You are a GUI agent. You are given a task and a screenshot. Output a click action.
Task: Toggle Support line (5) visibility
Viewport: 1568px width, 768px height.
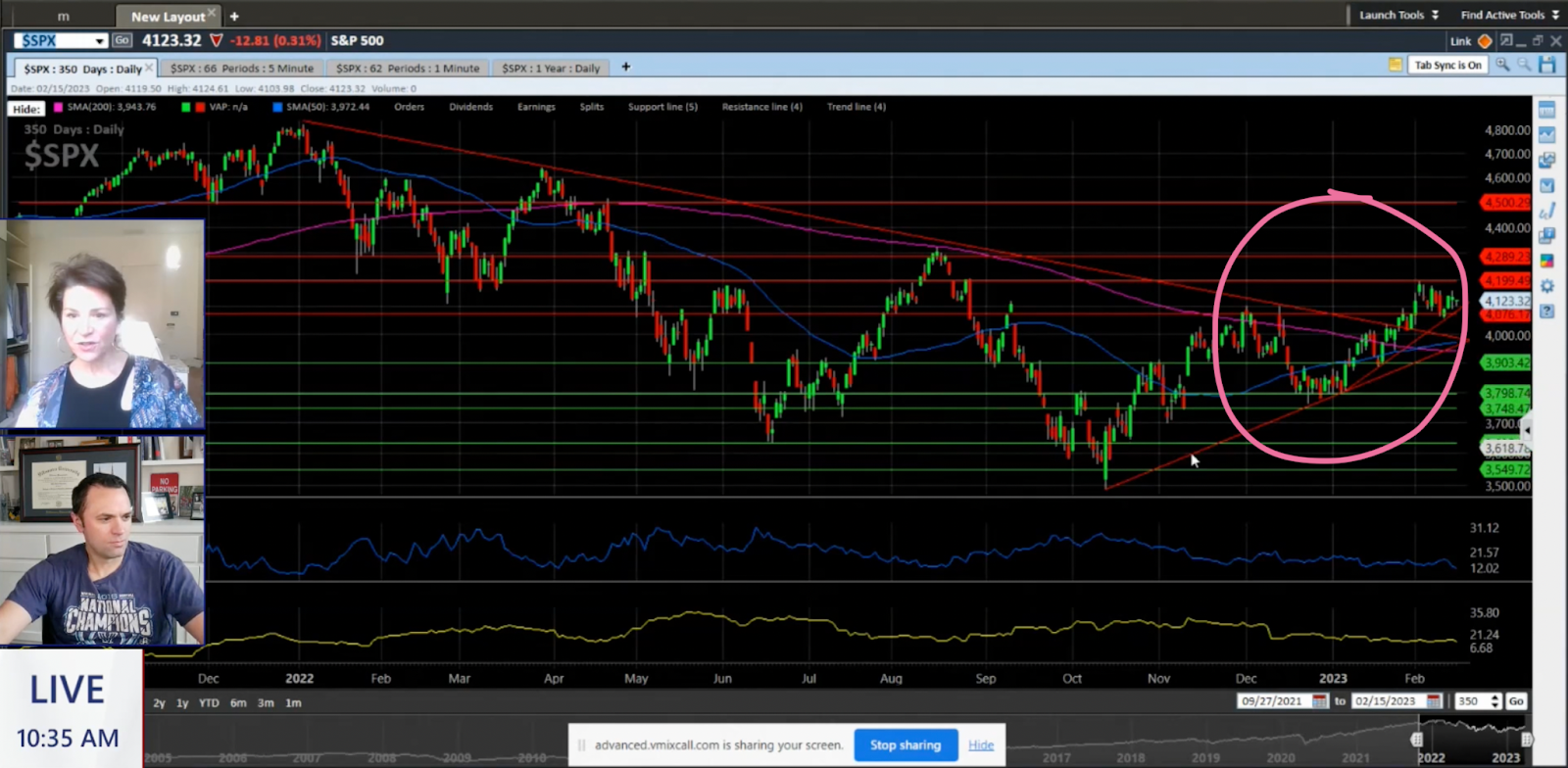pos(663,107)
